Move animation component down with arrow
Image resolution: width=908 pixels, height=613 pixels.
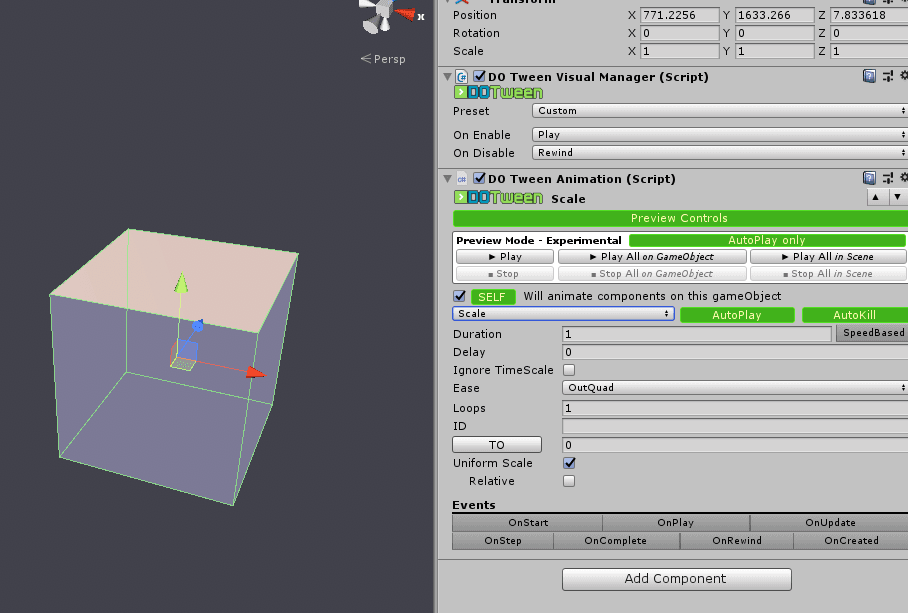coord(897,197)
